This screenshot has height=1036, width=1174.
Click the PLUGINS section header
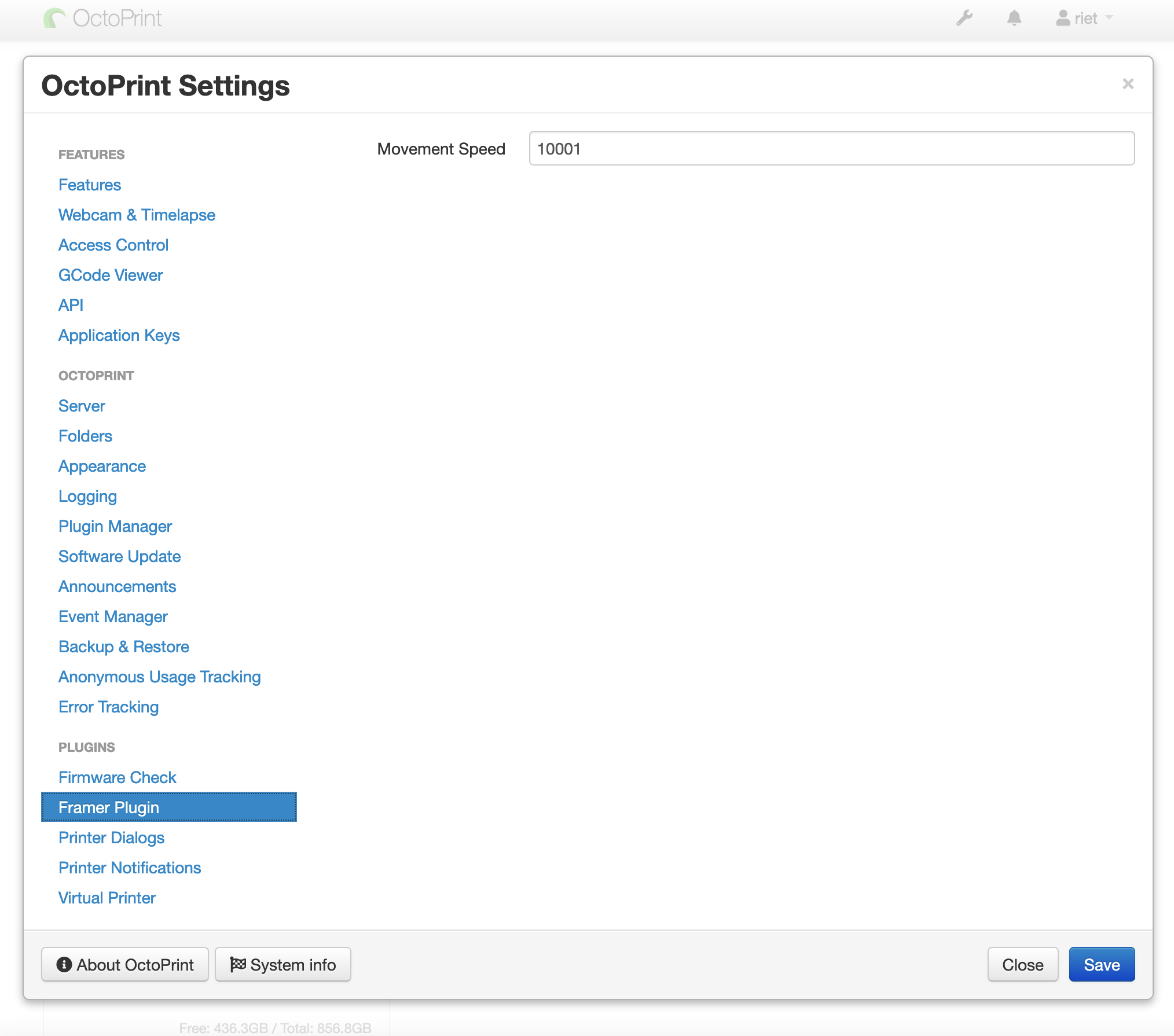[x=87, y=747]
